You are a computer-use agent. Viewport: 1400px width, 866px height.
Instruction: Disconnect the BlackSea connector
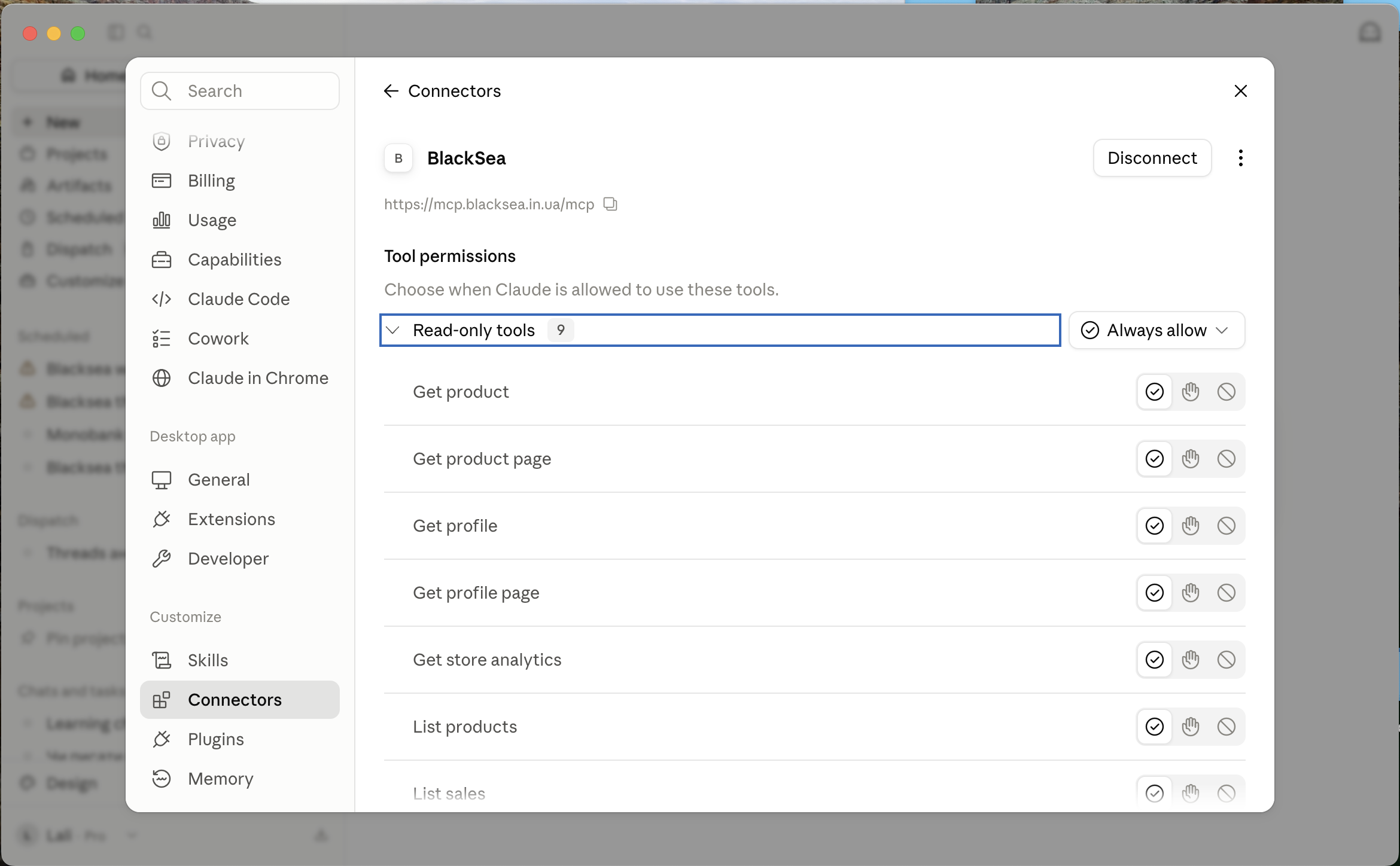pyautogui.click(x=1152, y=158)
